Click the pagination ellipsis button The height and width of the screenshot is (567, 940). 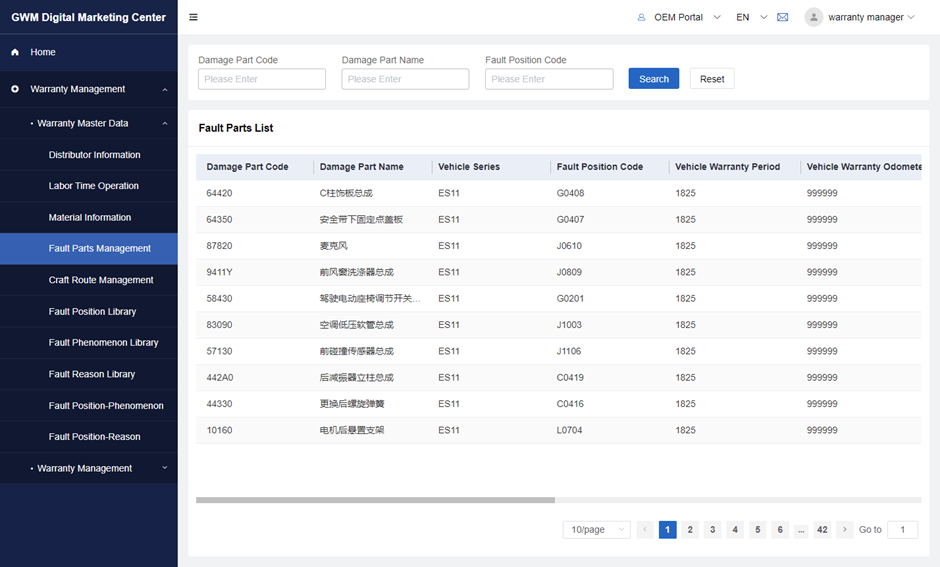pos(801,529)
